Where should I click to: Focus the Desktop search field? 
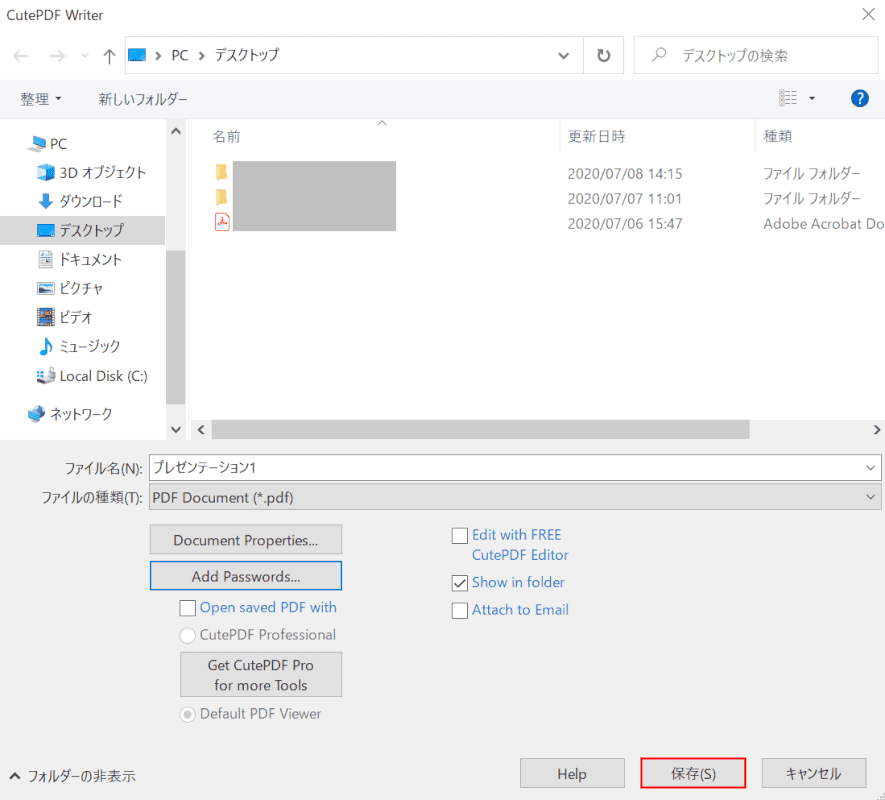(x=756, y=55)
